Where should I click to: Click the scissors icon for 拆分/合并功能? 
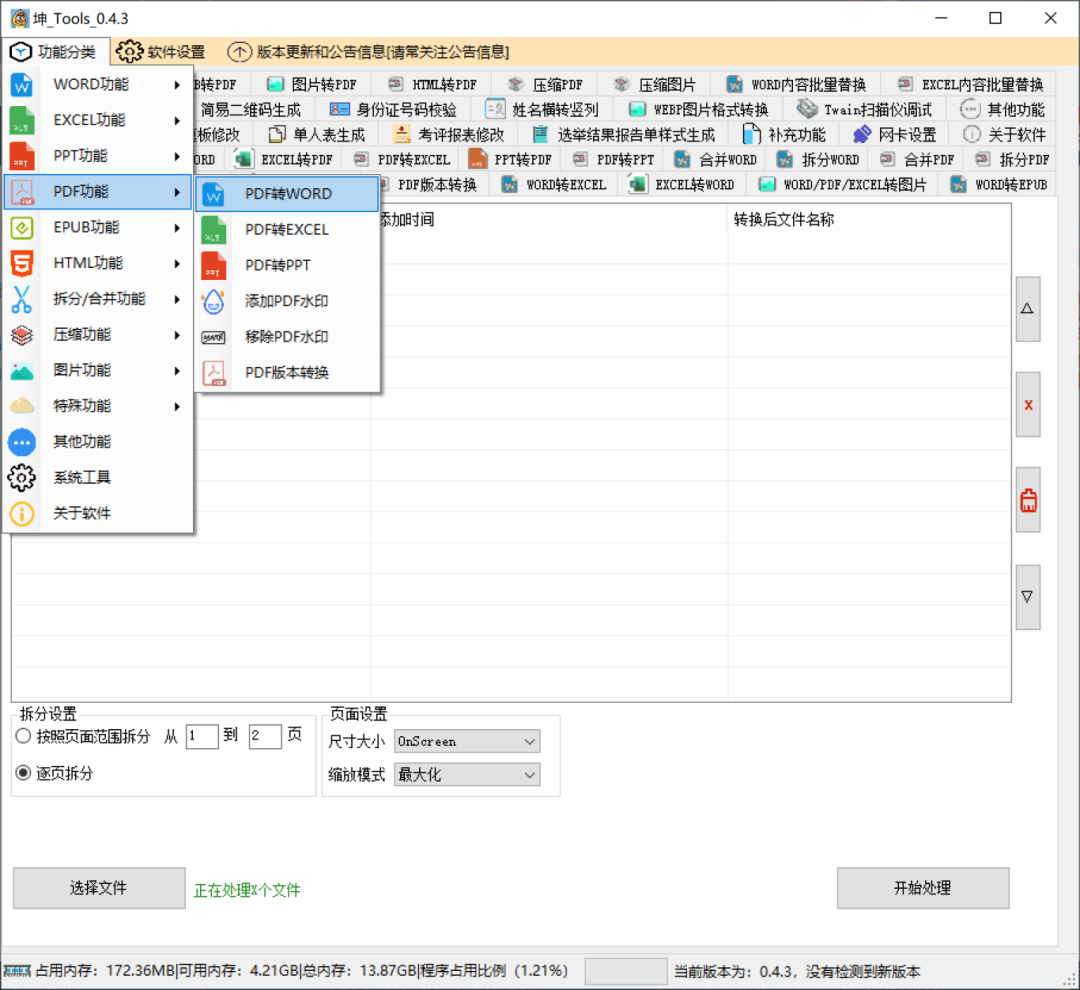pos(21,299)
